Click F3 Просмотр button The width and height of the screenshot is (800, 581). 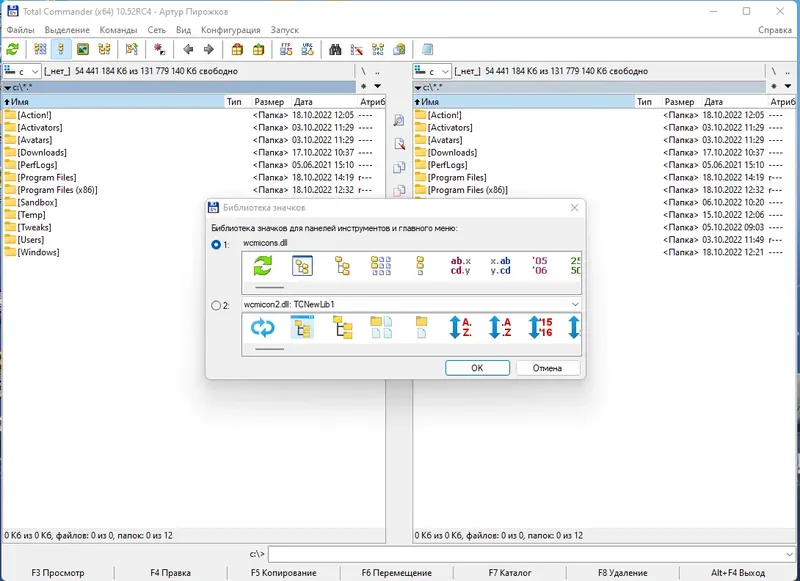[58, 573]
